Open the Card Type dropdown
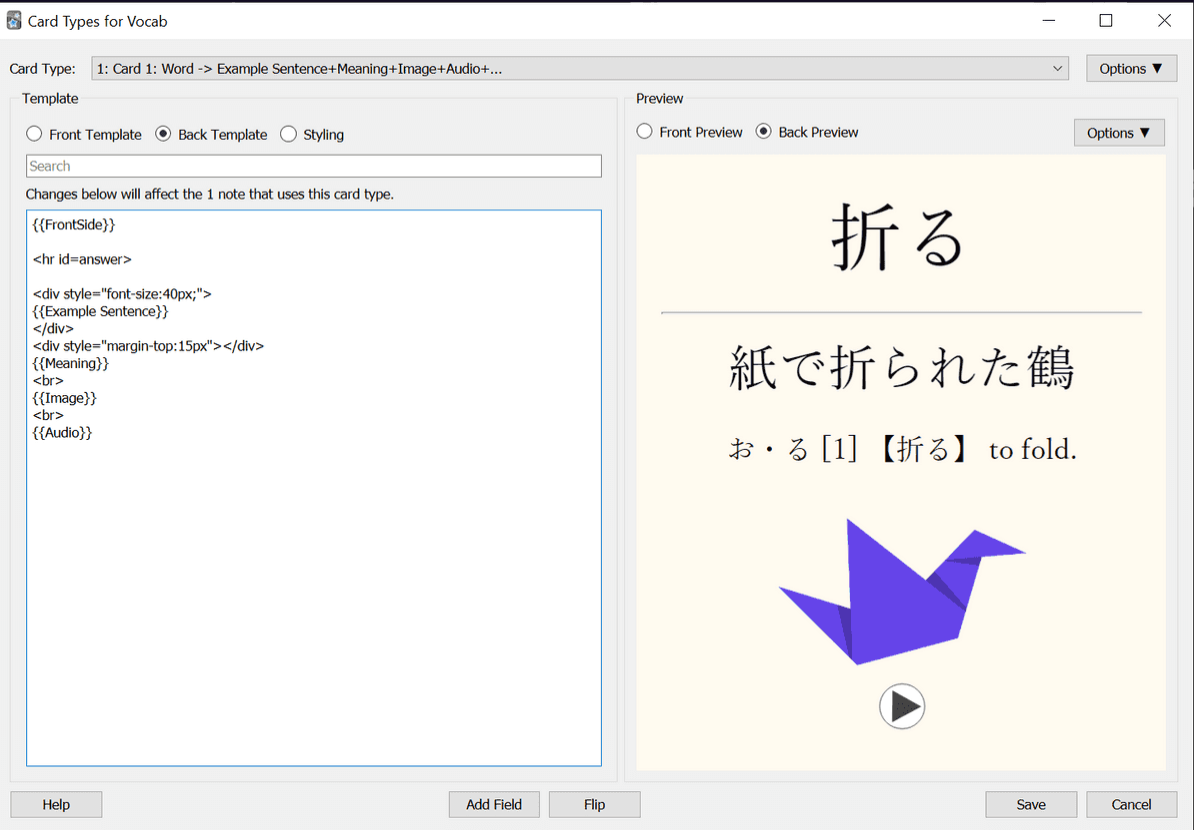1194x830 pixels. point(579,69)
